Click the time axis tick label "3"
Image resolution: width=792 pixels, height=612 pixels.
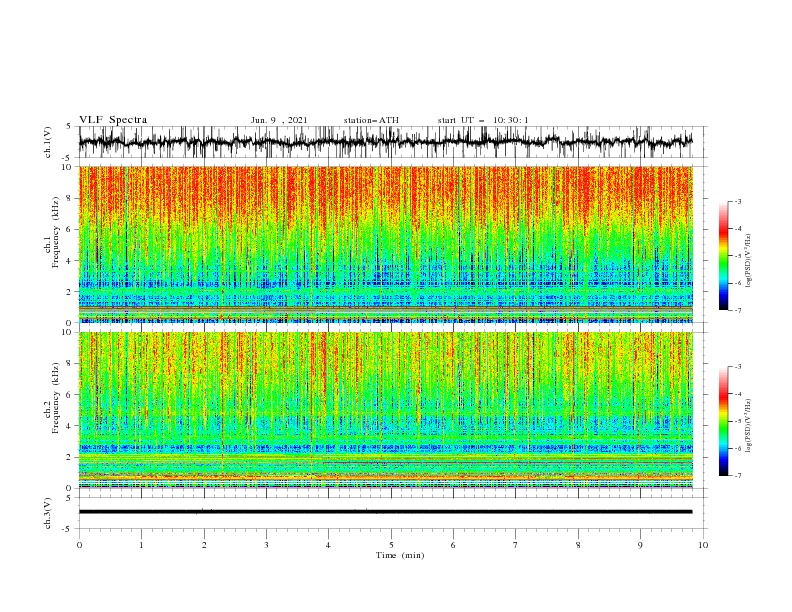266,545
